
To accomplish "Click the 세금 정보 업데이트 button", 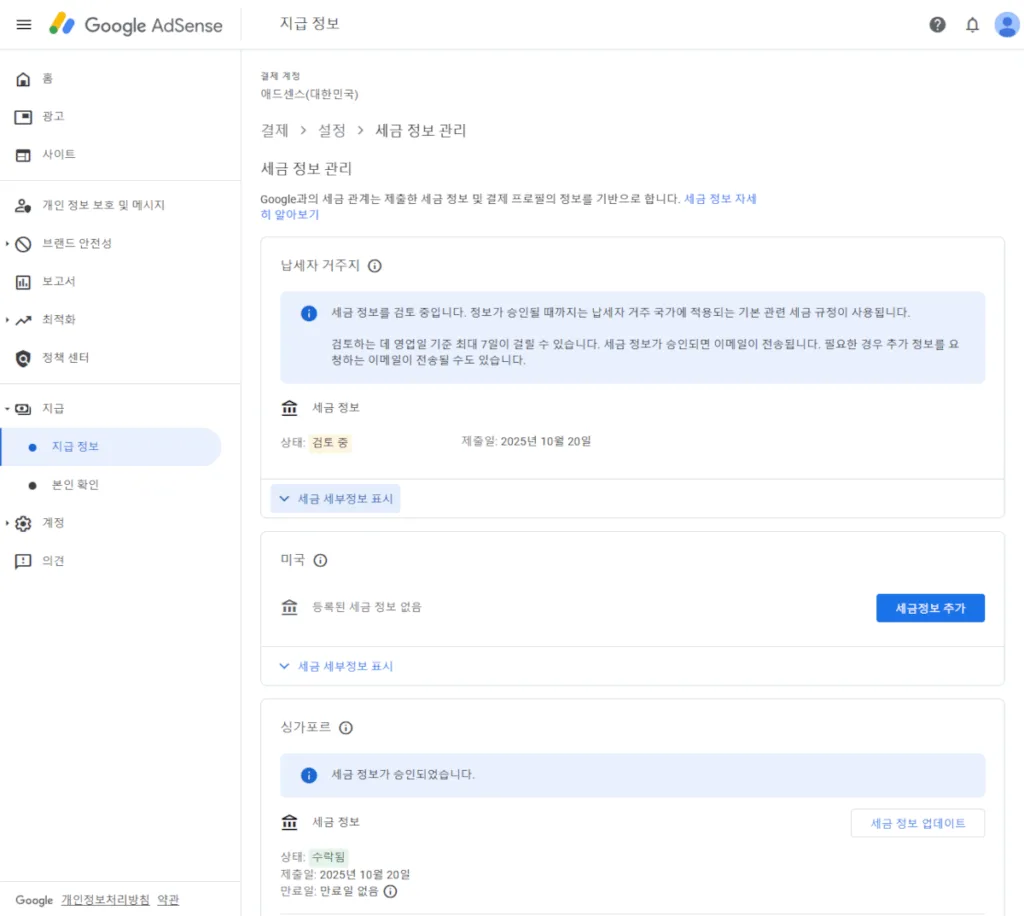I will point(917,823).
